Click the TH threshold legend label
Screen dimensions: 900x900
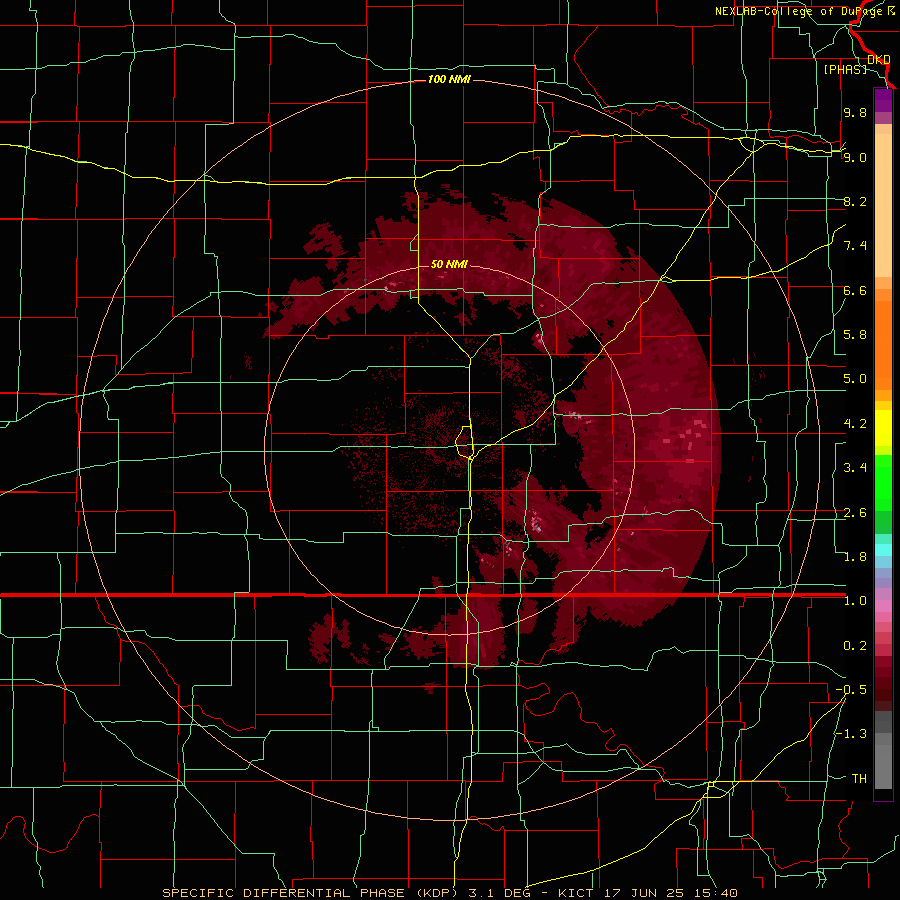(859, 779)
